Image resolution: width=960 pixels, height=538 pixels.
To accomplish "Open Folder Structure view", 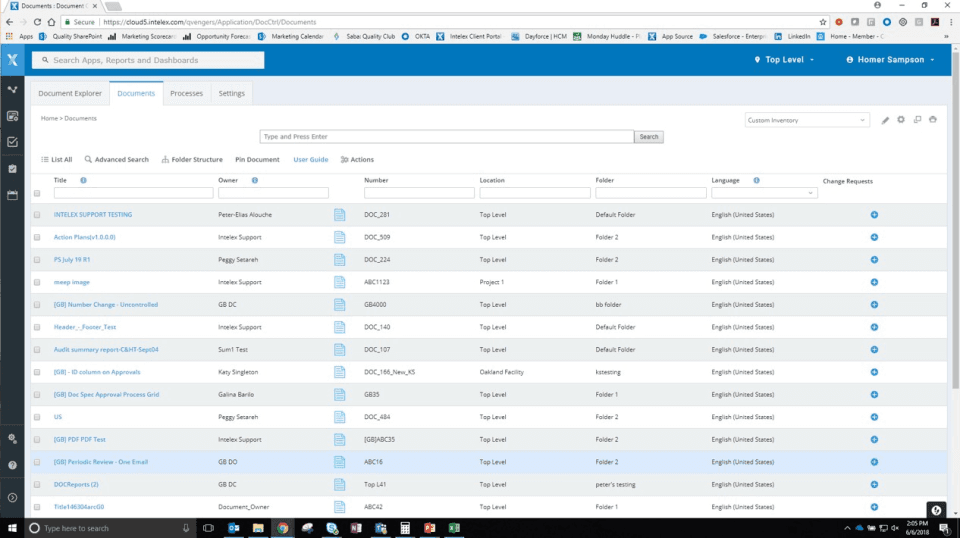I will 192,160.
